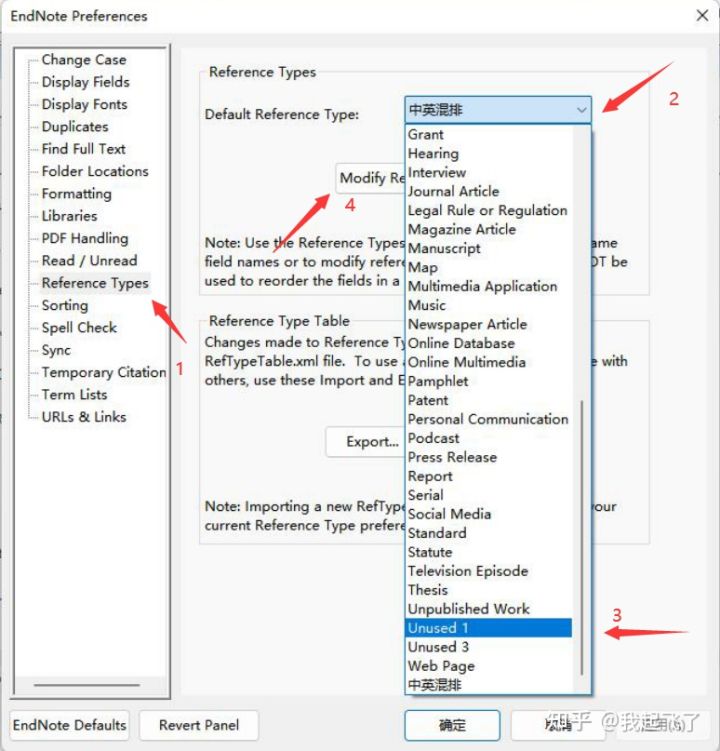Viewport: 720px width, 751px height.
Task: Choose Music reference type
Action: tap(489, 305)
